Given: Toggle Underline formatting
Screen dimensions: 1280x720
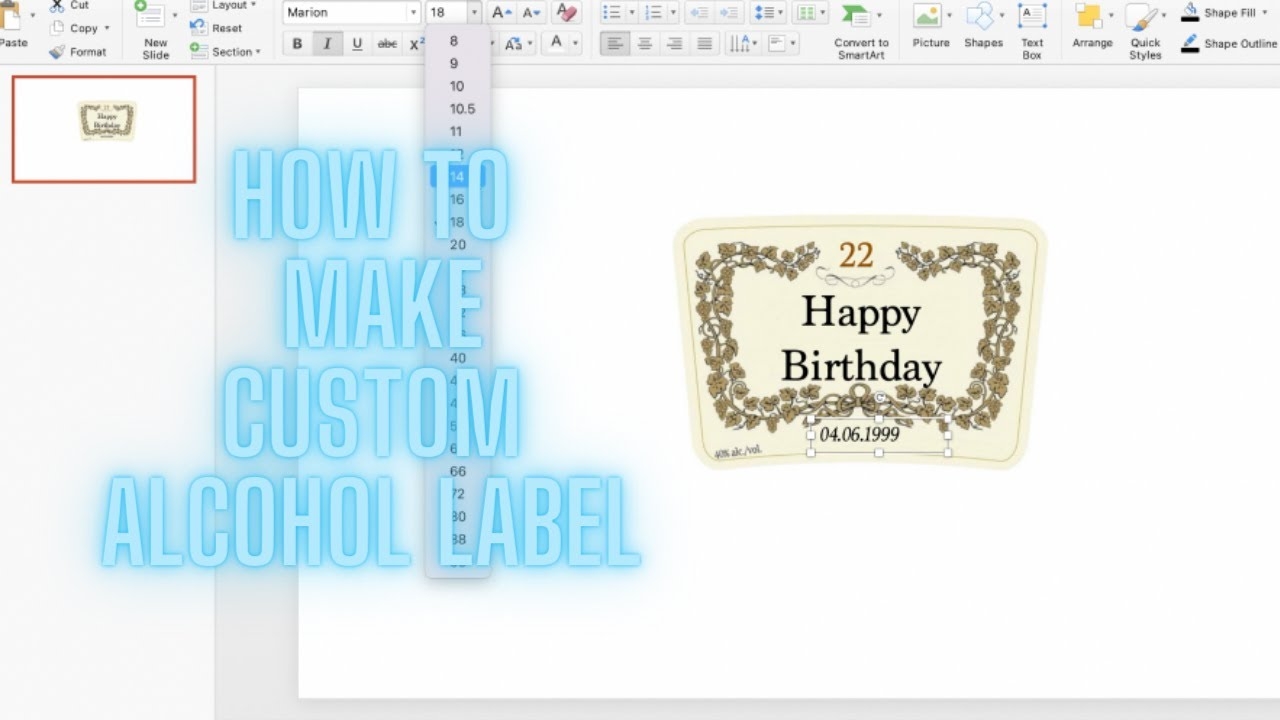Looking at the screenshot, I should click(357, 44).
